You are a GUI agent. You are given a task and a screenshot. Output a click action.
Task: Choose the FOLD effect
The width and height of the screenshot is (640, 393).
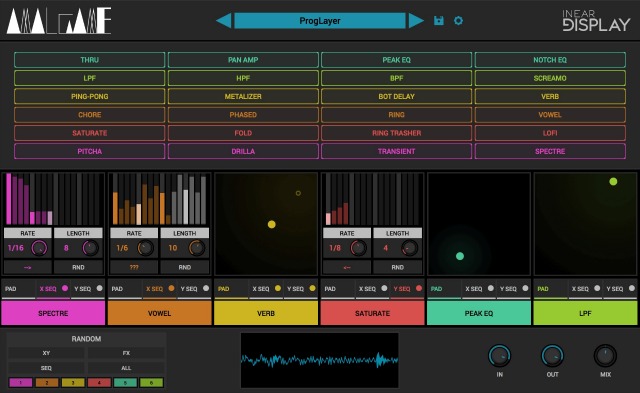(x=243, y=133)
